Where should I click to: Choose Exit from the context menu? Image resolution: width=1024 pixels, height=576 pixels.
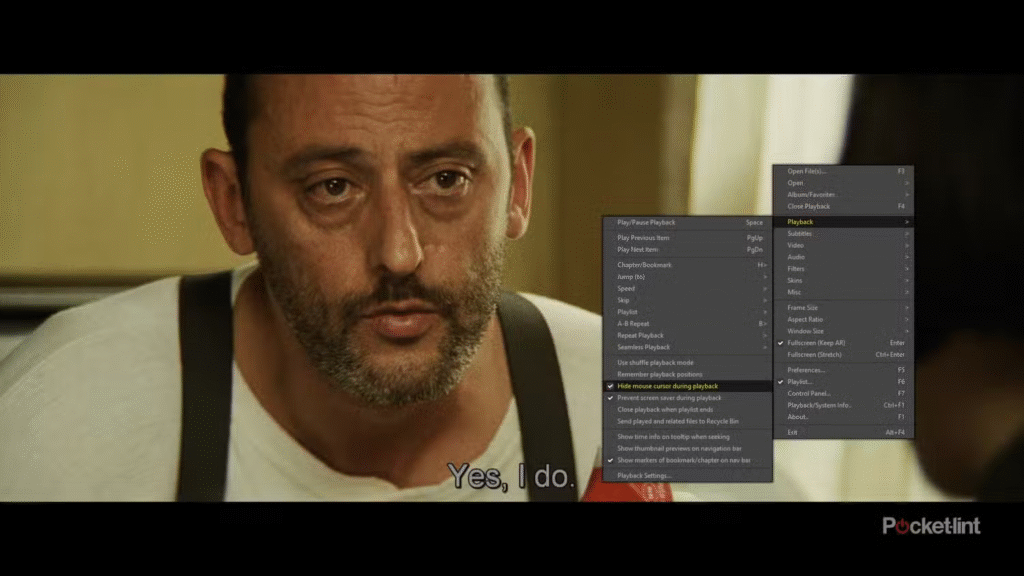coord(792,432)
